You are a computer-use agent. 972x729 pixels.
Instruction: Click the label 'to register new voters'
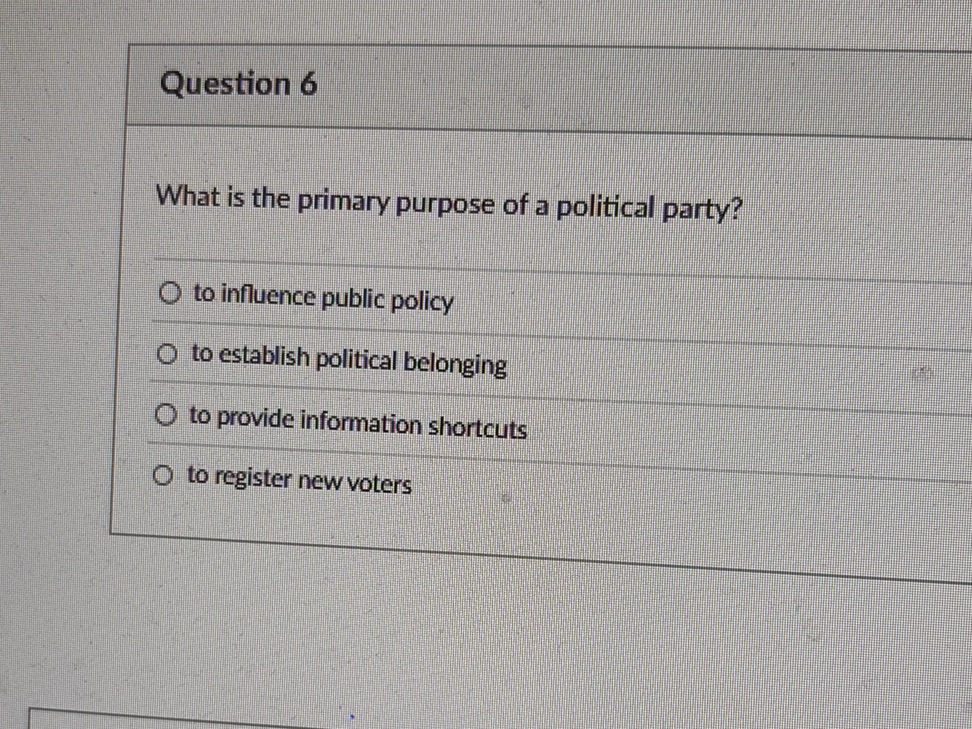[298, 483]
